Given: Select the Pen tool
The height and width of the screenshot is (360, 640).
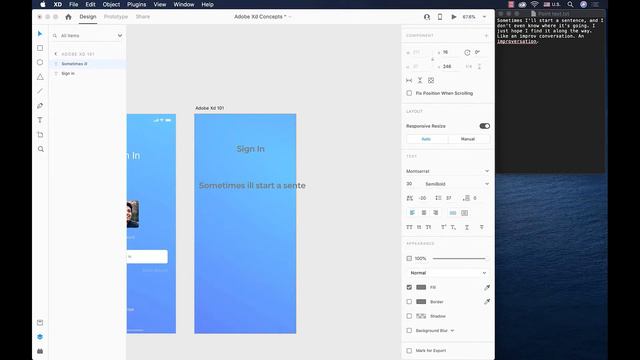Looking at the screenshot, I should click(40, 106).
